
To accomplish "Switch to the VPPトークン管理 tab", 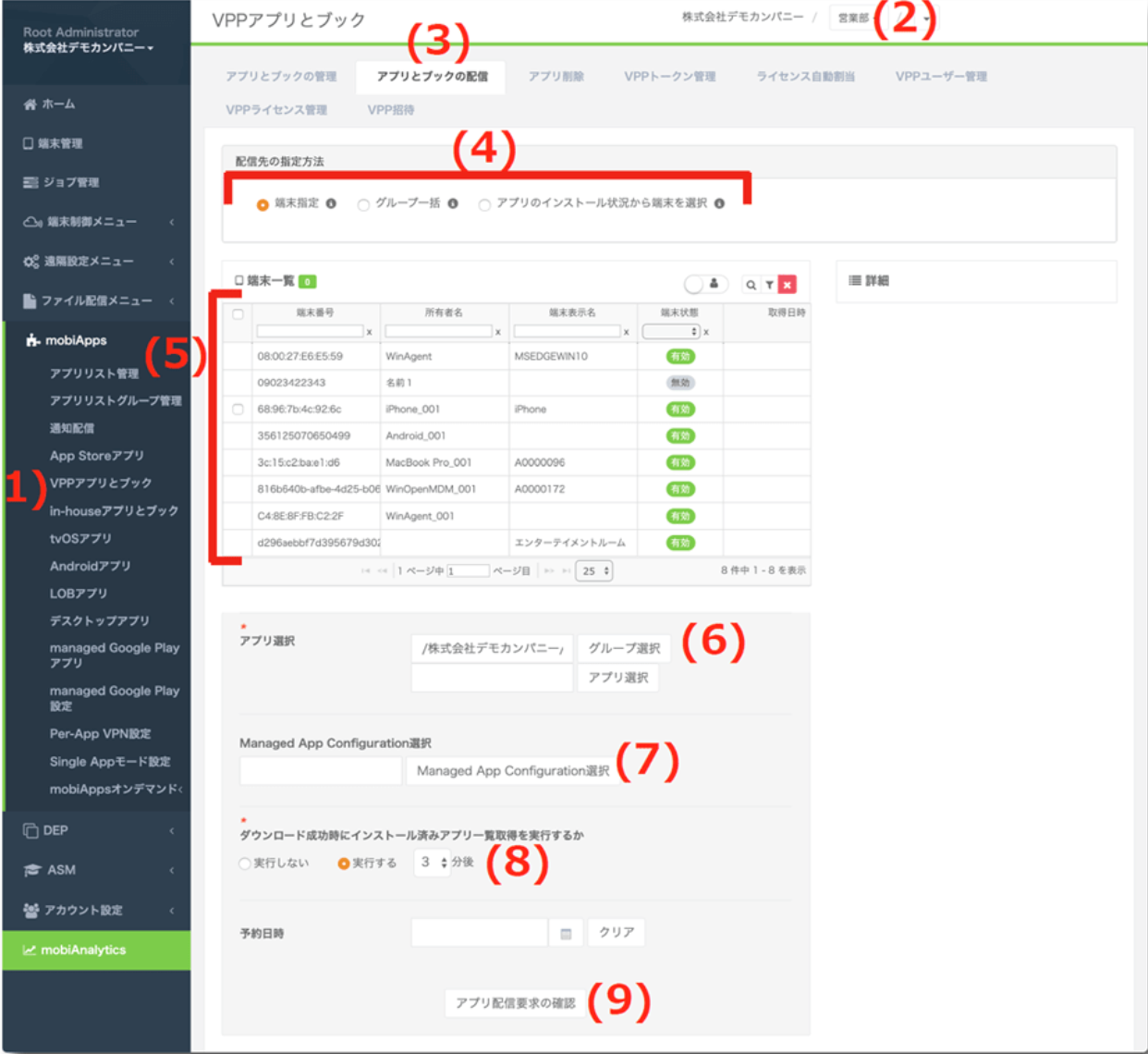I will 670,77.
